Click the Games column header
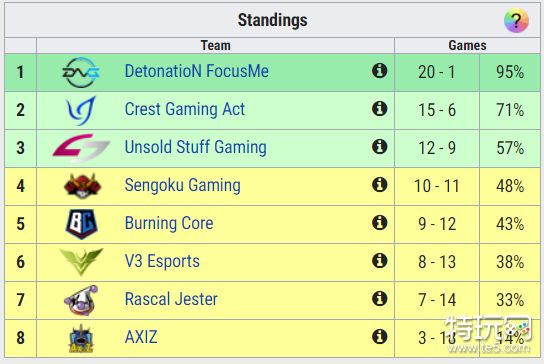Viewport: 544px width, 364px height. 467,45
